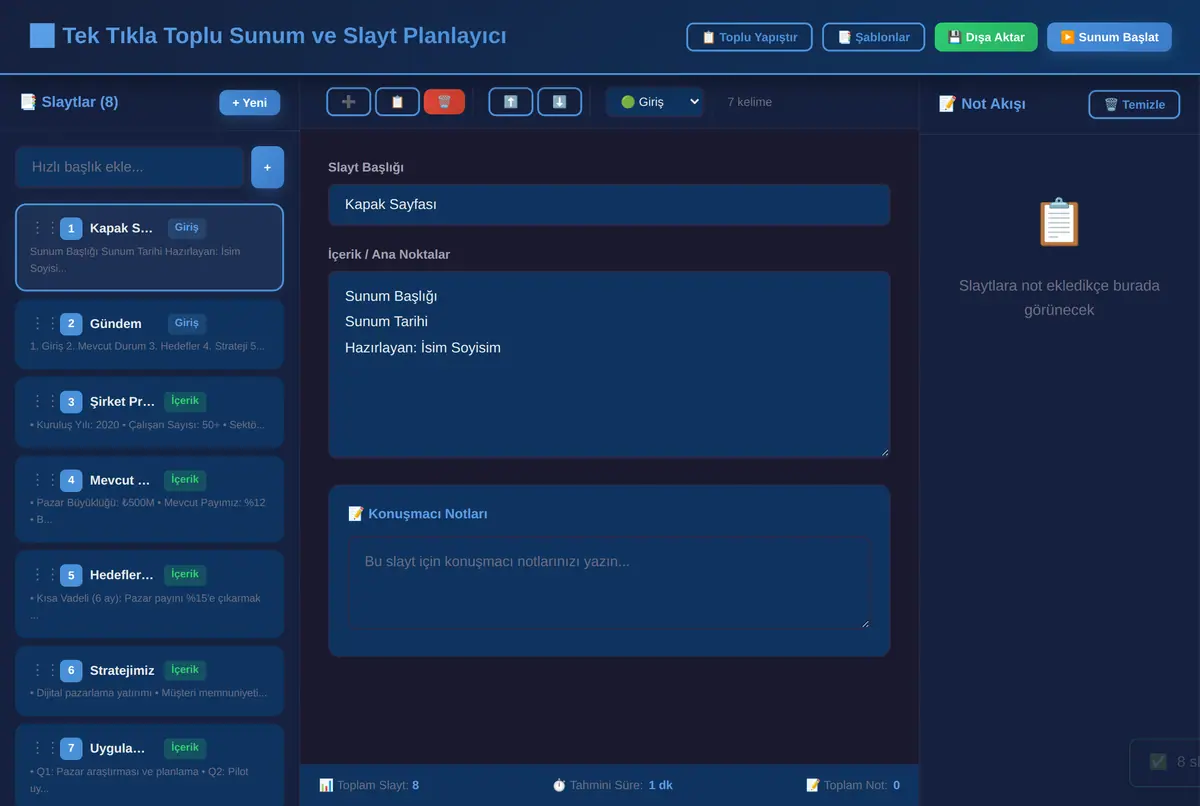Click into the İçerik / Ana Noktalar text area
Viewport: 1200px width, 806px height.
click(609, 365)
